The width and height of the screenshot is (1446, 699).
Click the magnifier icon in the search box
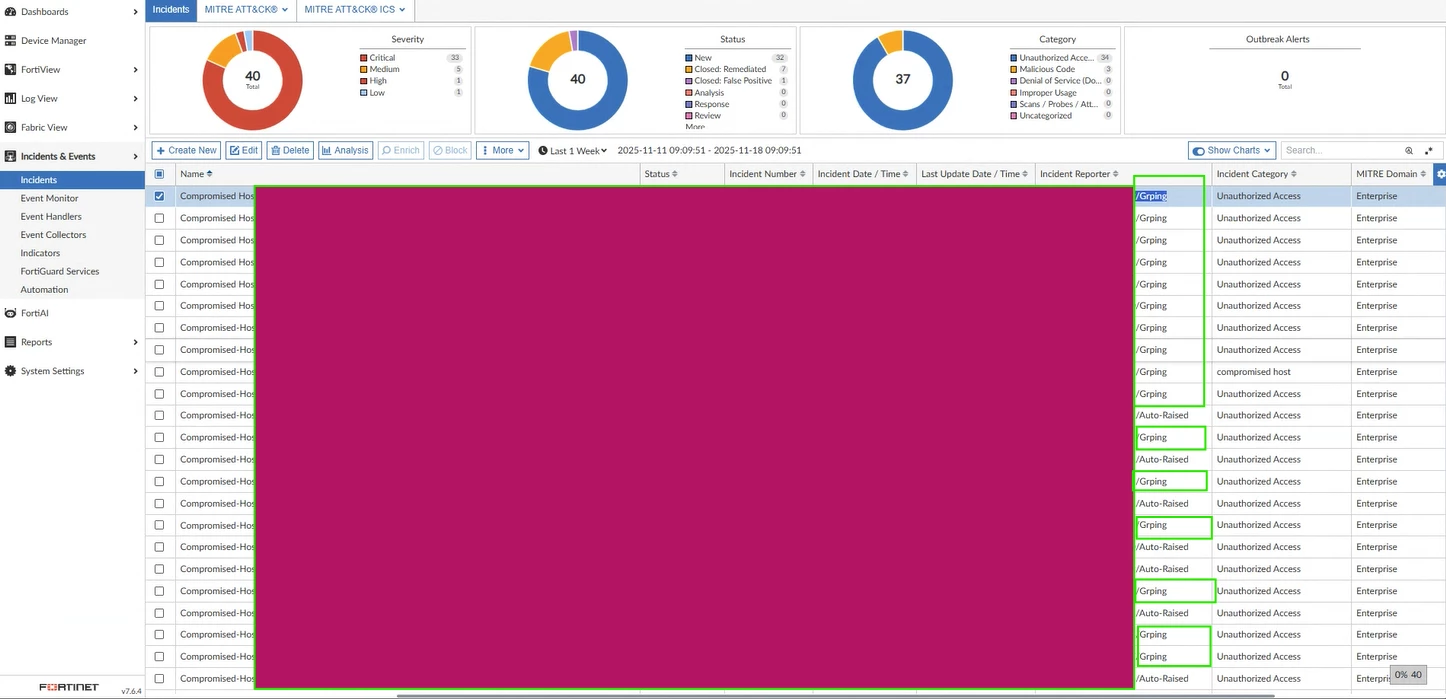(1409, 151)
